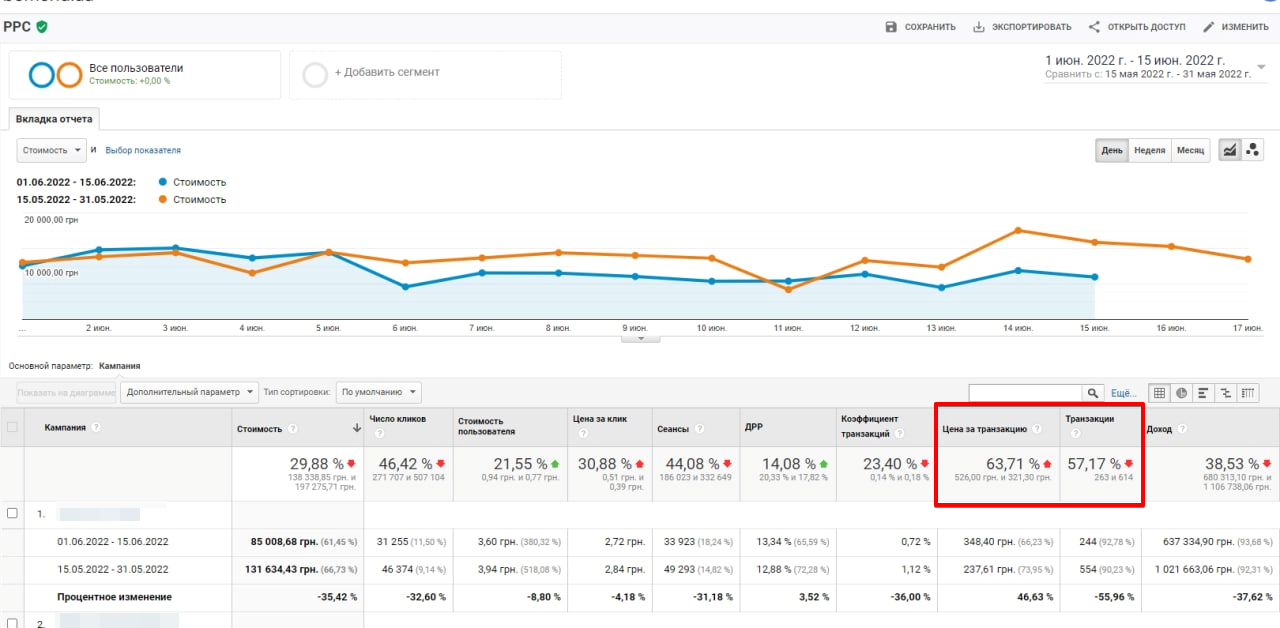Screen dimensions: 1280x628
Task: Click the magnifier search icon above table
Action: [1093, 393]
